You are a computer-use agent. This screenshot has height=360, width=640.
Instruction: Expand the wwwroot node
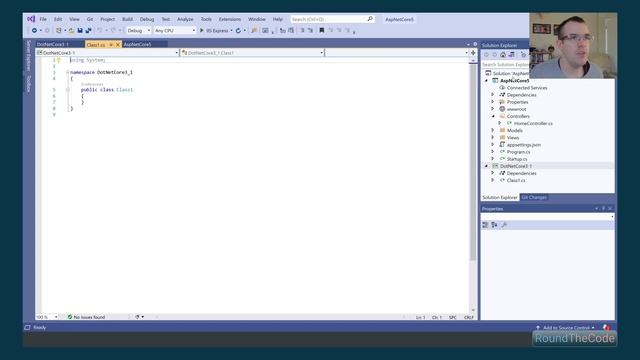click(x=493, y=109)
